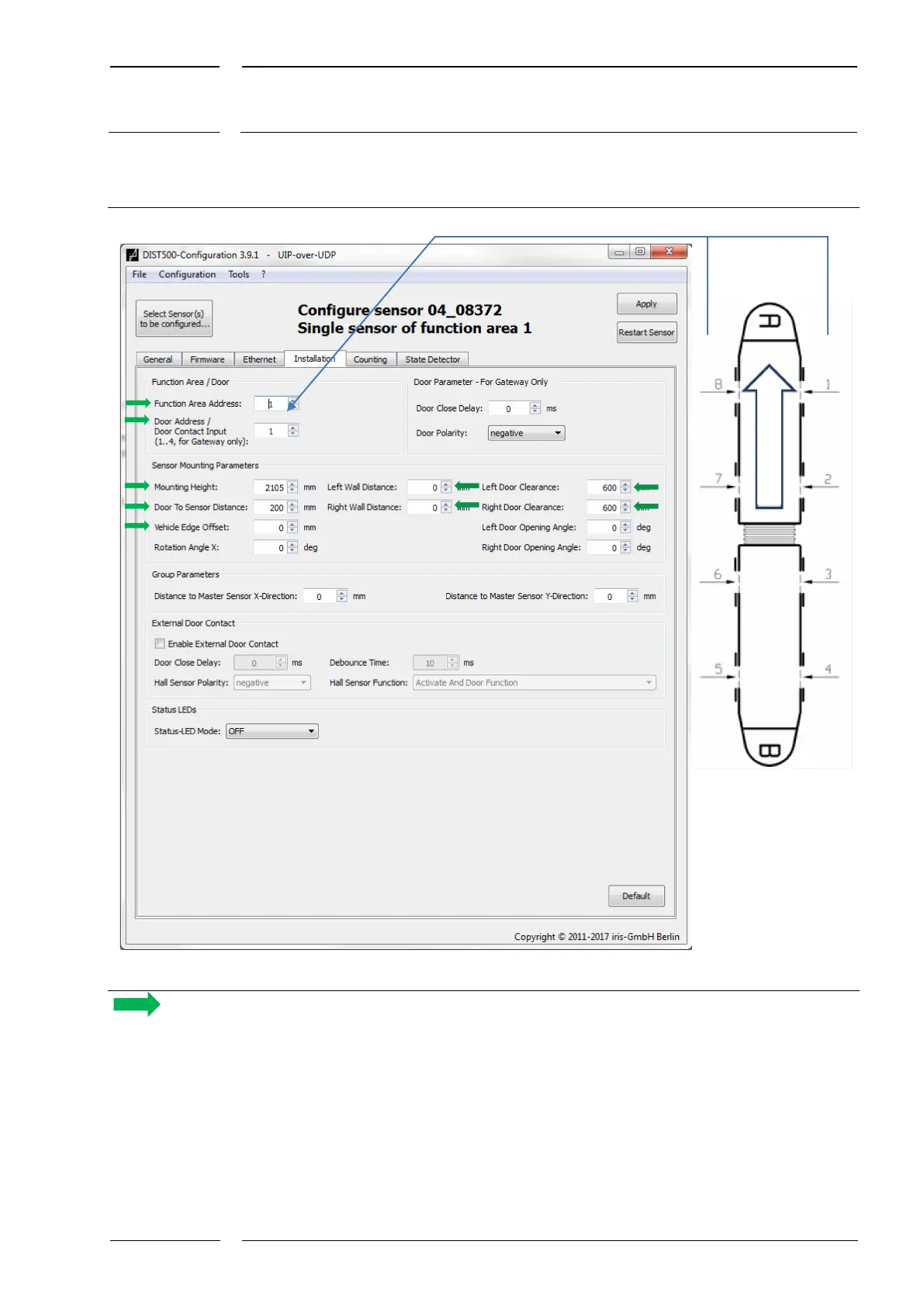Click the Rotation Angle X field
The image size is (924, 1307).
coord(271,548)
